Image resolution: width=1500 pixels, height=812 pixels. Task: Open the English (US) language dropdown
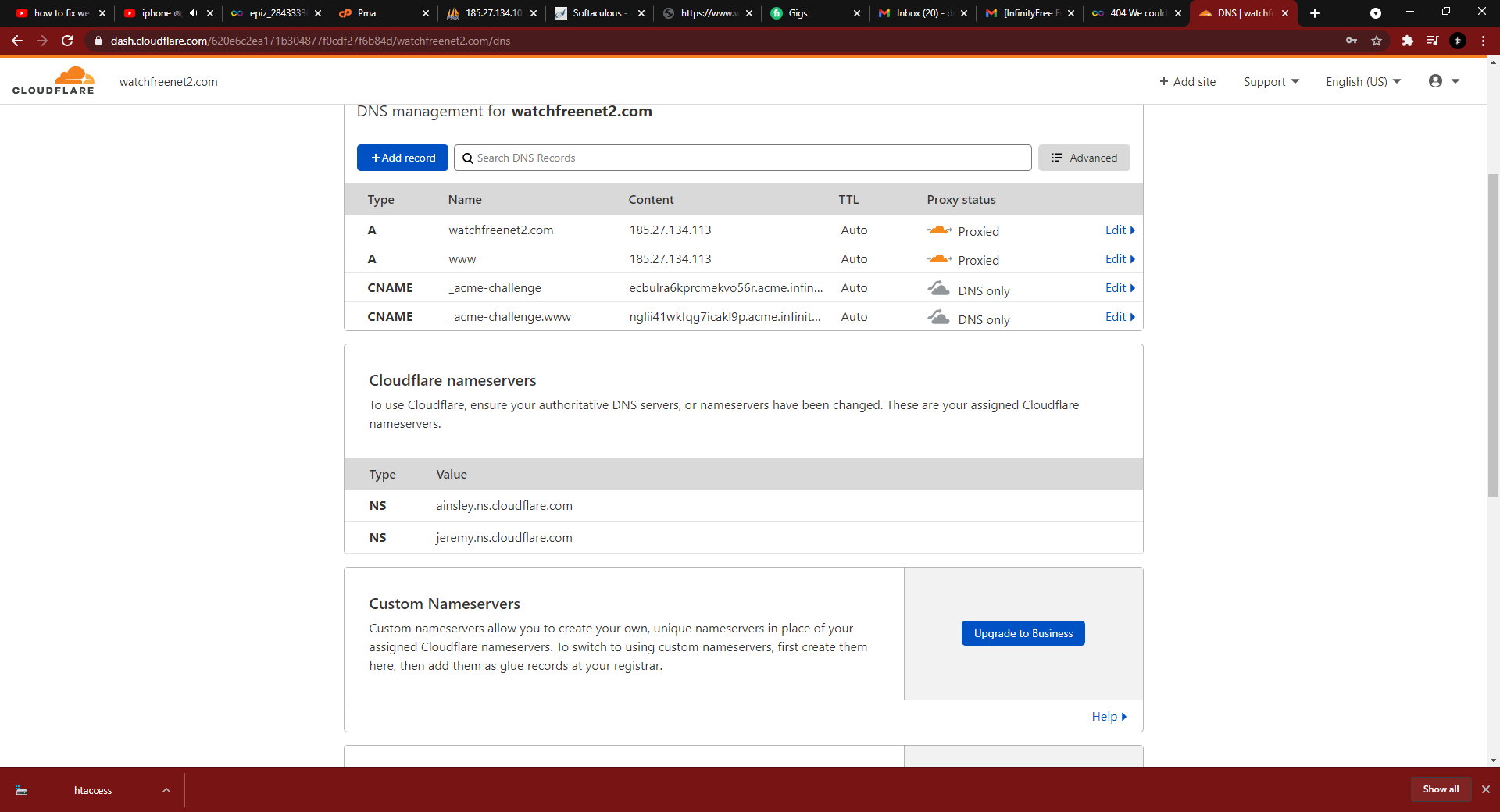click(x=1362, y=82)
